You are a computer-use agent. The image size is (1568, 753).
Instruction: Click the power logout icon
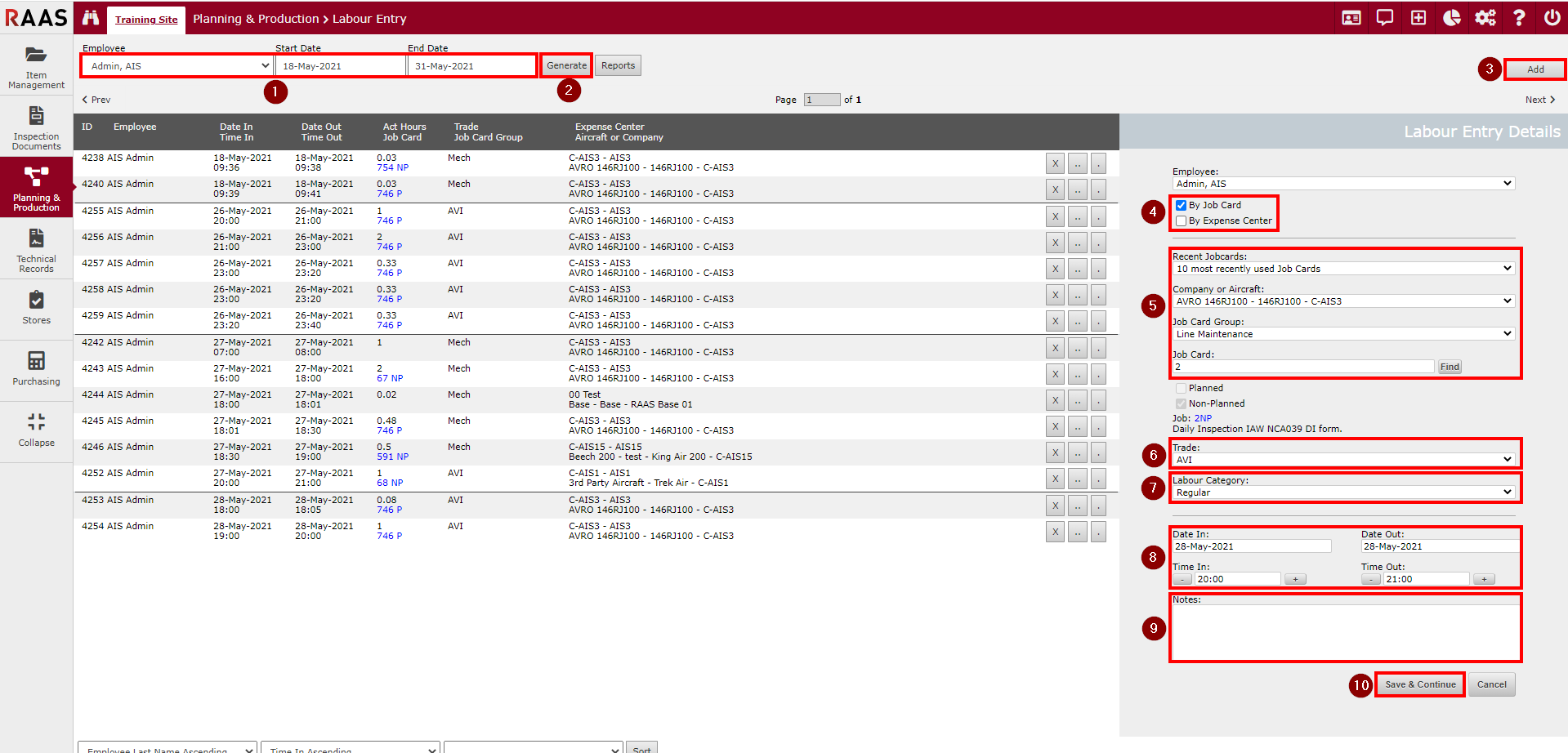coord(1552,18)
